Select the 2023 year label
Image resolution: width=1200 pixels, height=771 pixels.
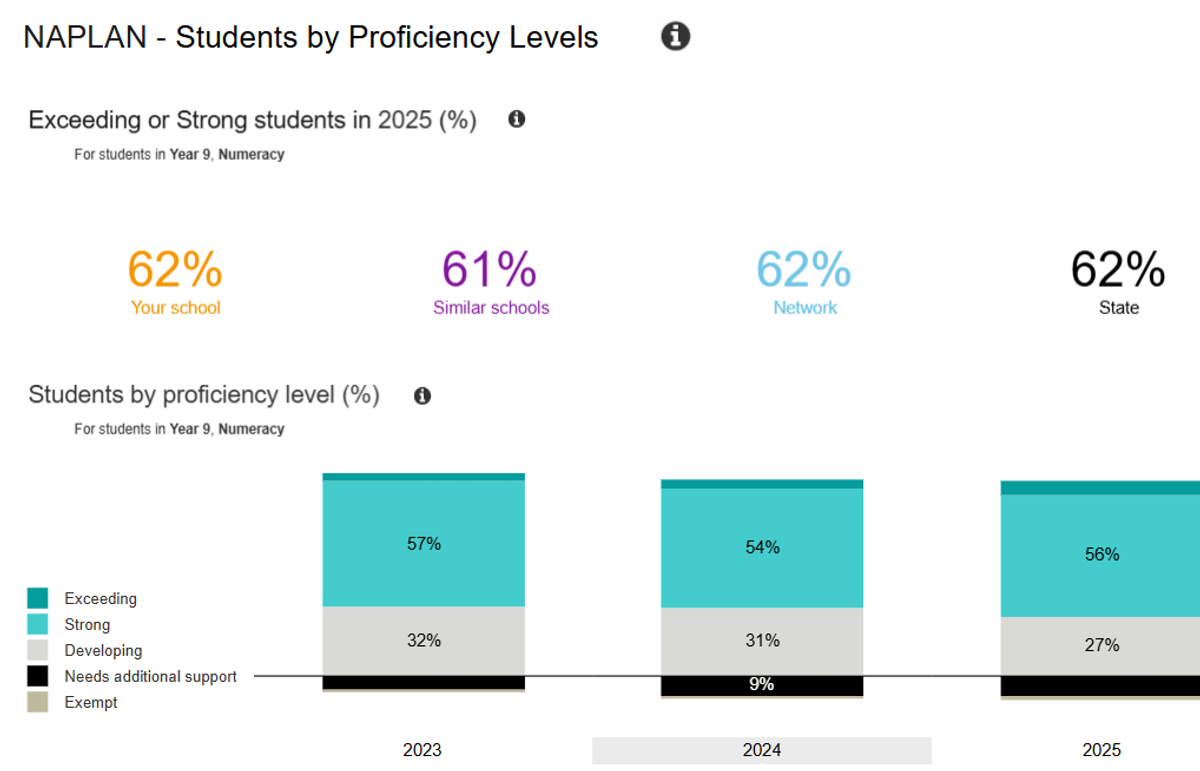pyautogui.click(x=422, y=750)
